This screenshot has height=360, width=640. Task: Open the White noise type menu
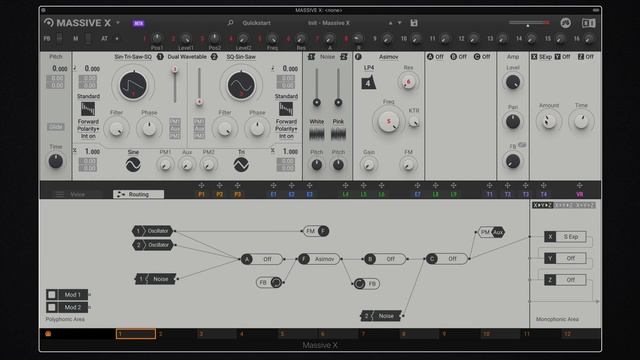point(316,122)
